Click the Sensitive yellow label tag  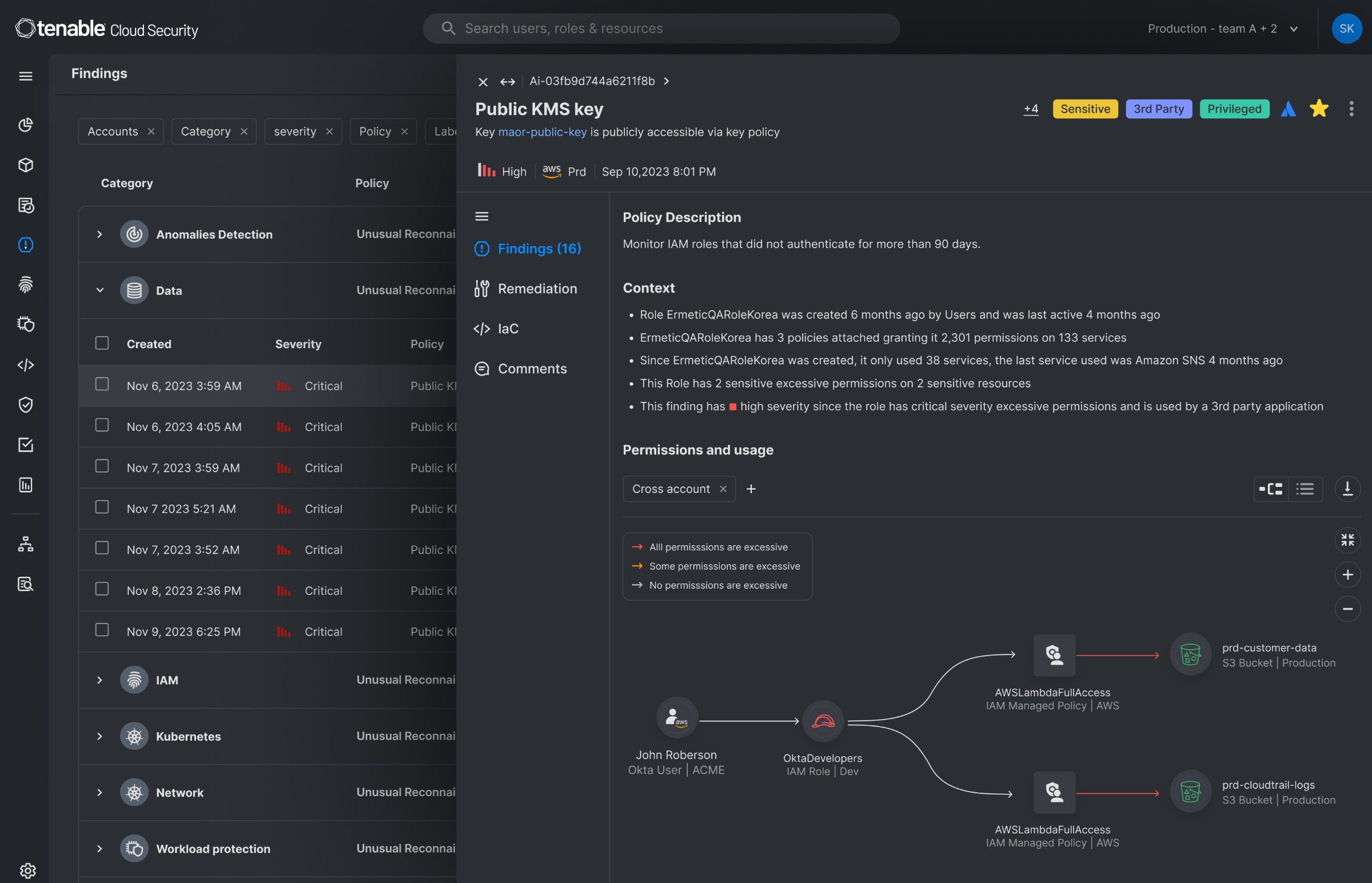(x=1085, y=109)
